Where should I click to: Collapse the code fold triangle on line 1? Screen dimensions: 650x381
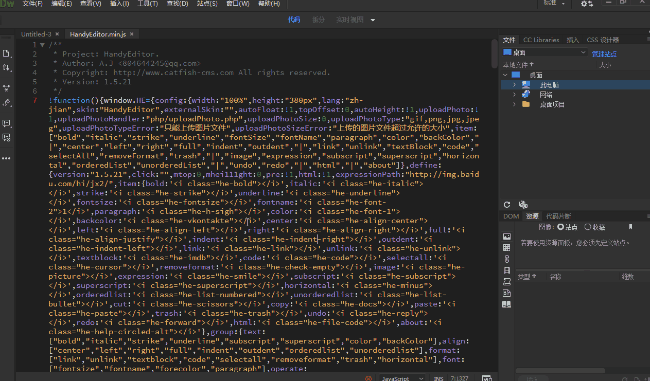pos(42,45)
